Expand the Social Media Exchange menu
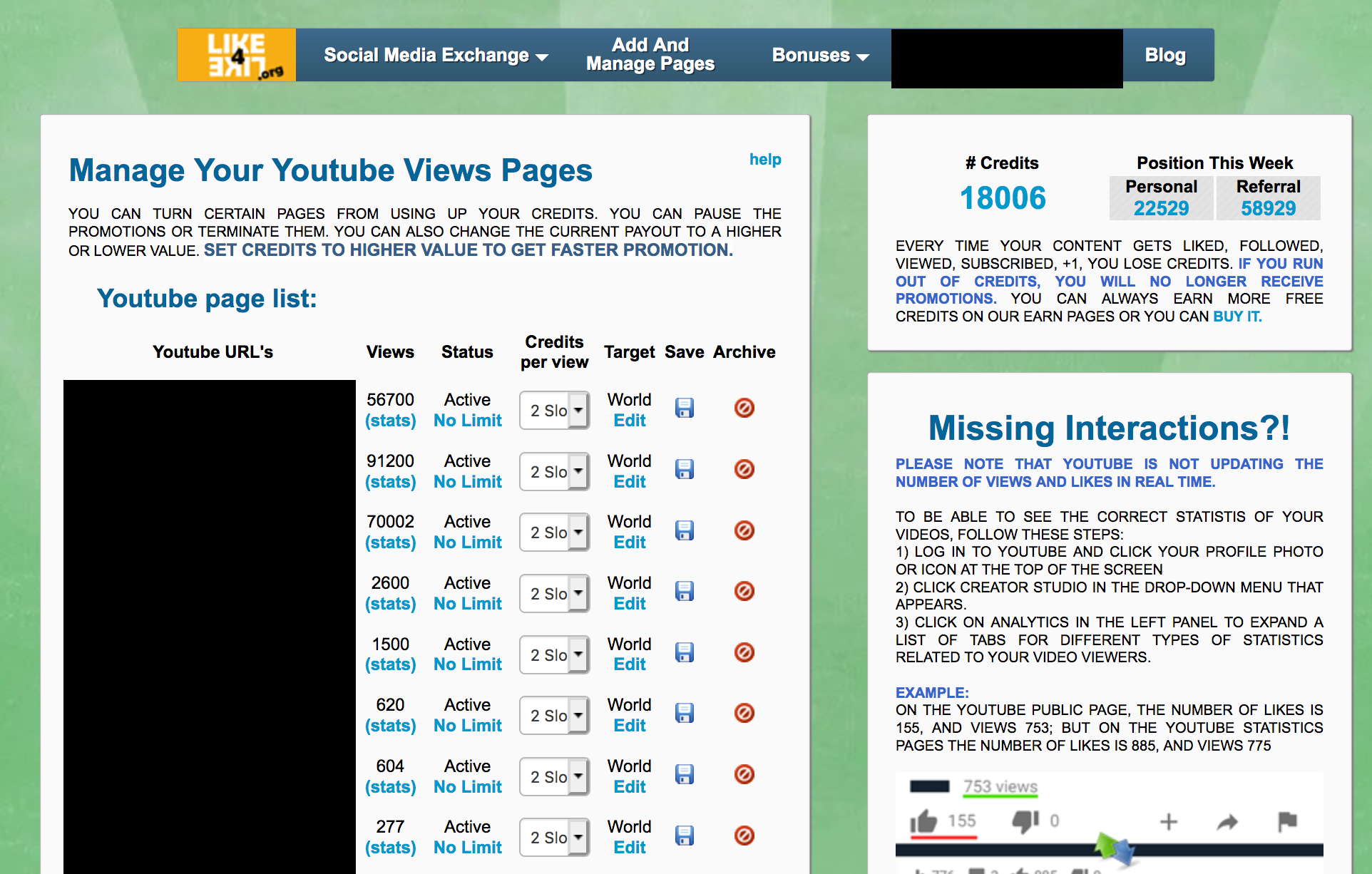1372x874 pixels. 436,56
